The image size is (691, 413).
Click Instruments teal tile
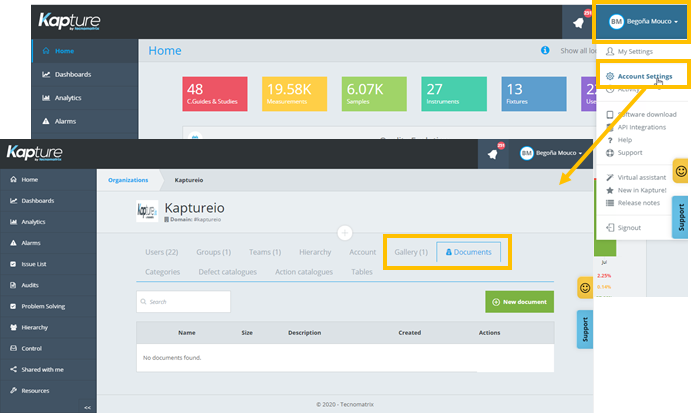pyautogui.click(x=454, y=94)
